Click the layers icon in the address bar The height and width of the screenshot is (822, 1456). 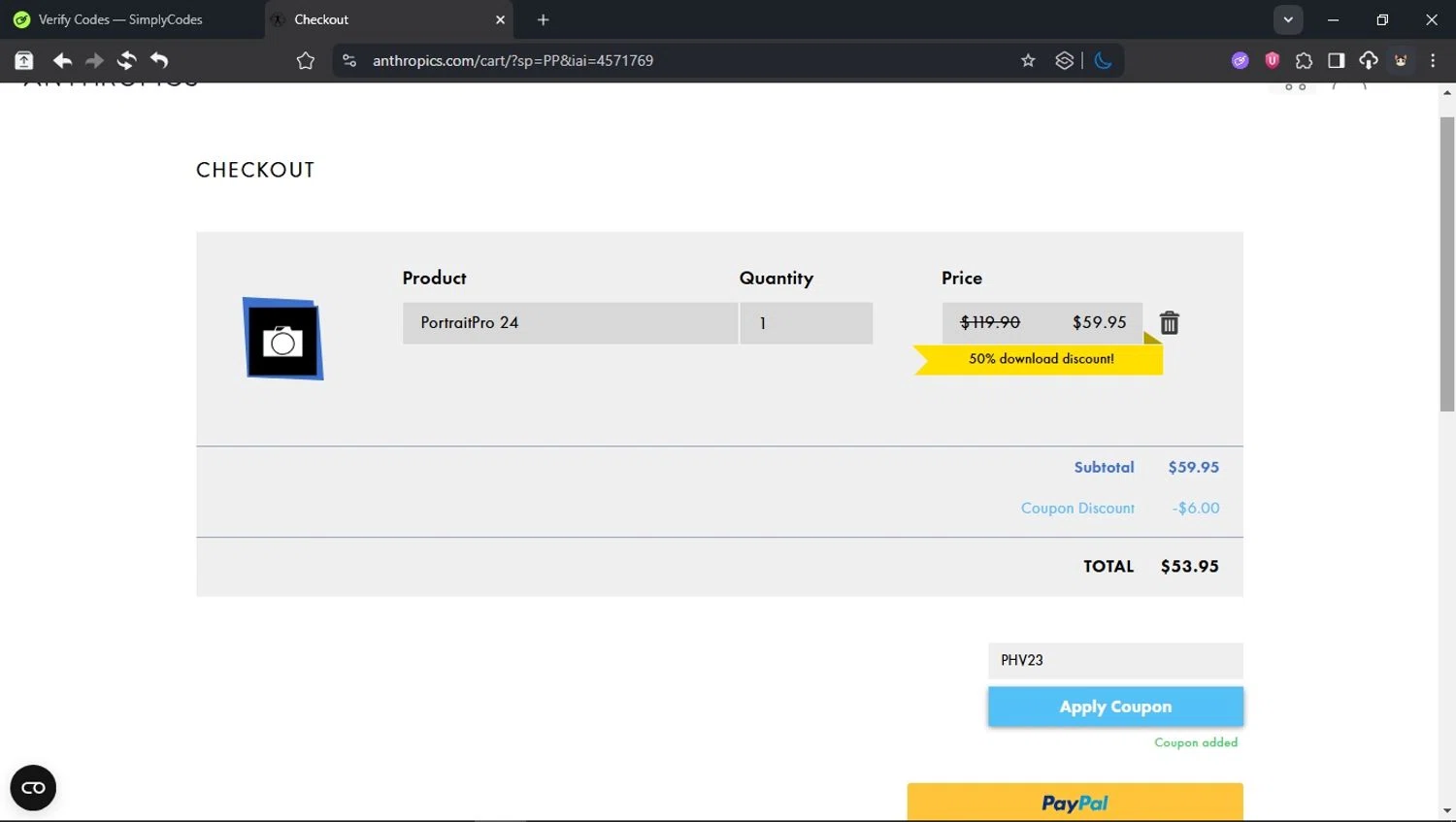coord(1064,60)
